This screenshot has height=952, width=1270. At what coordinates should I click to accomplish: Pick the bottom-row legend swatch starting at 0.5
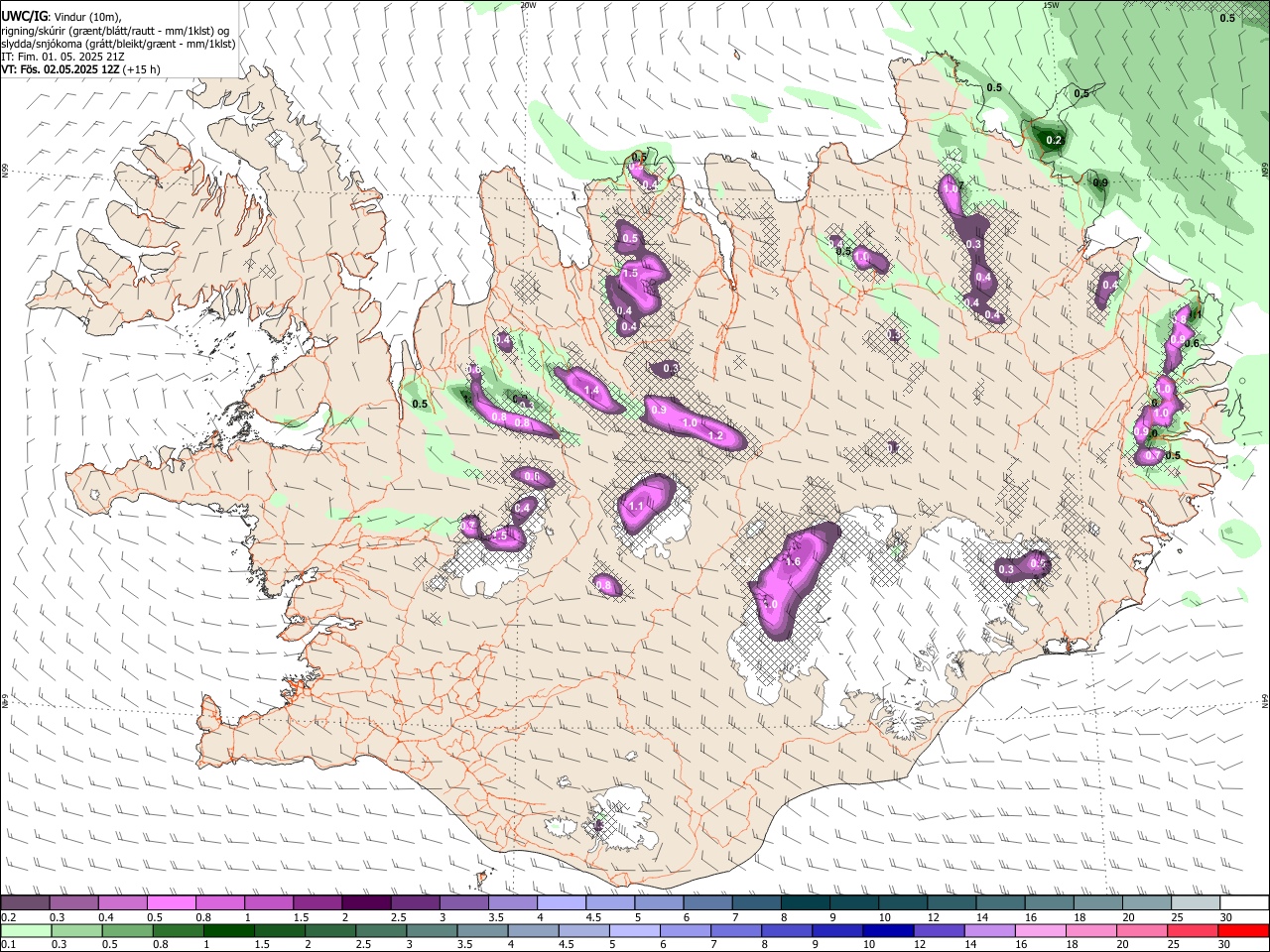coord(127,930)
